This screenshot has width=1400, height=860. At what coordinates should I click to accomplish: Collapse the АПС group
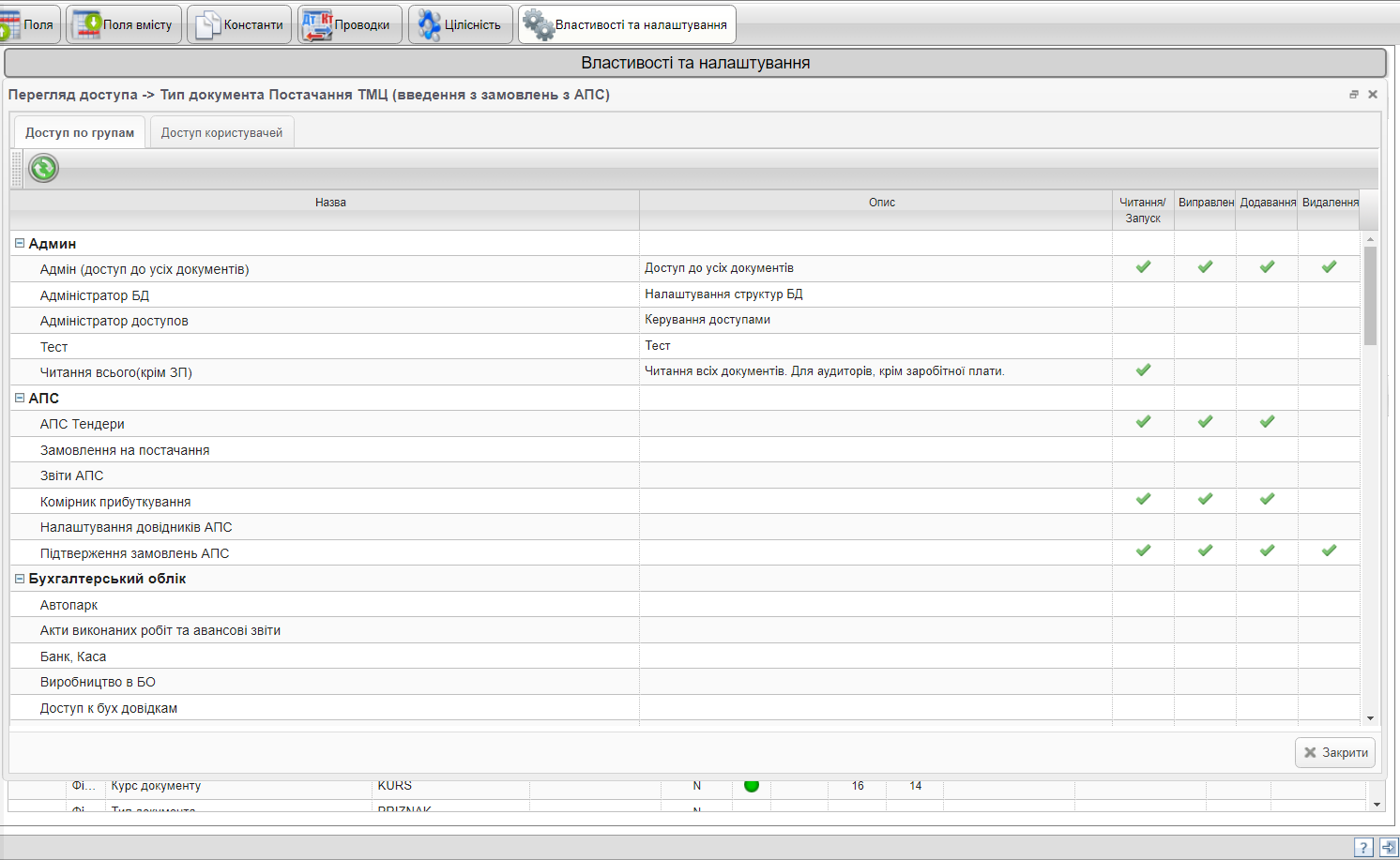[x=20, y=398]
